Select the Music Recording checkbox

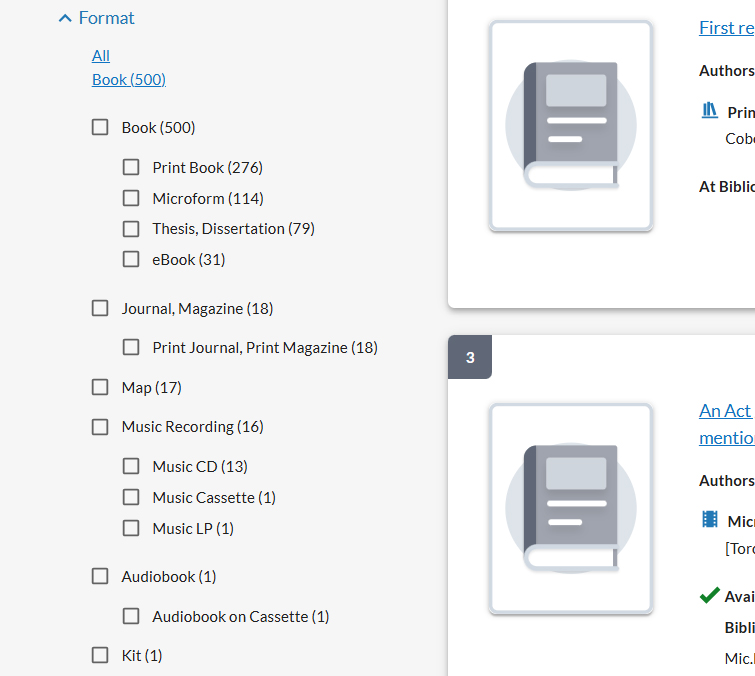pyautogui.click(x=100, y=426)
